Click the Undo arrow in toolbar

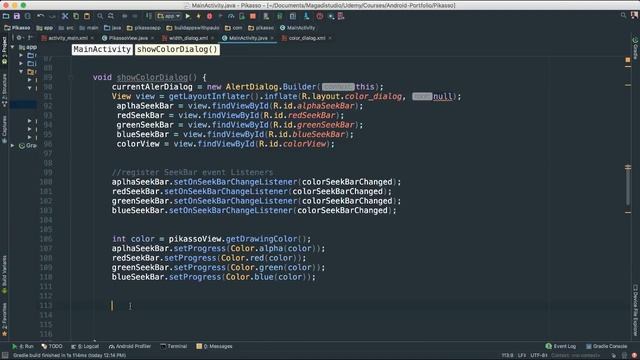(x=40, y=16)
